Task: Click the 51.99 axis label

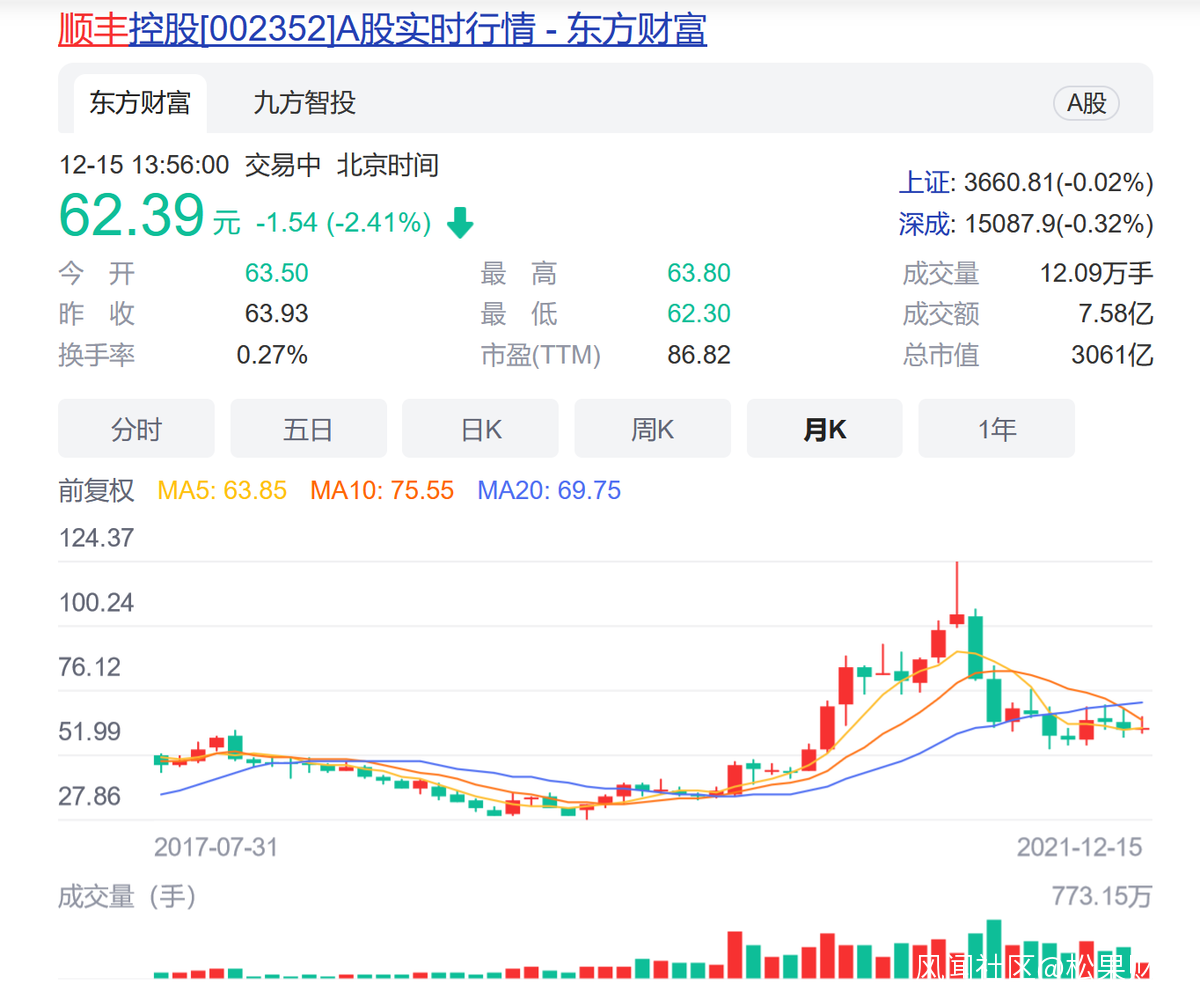Action: pos(90,732)
